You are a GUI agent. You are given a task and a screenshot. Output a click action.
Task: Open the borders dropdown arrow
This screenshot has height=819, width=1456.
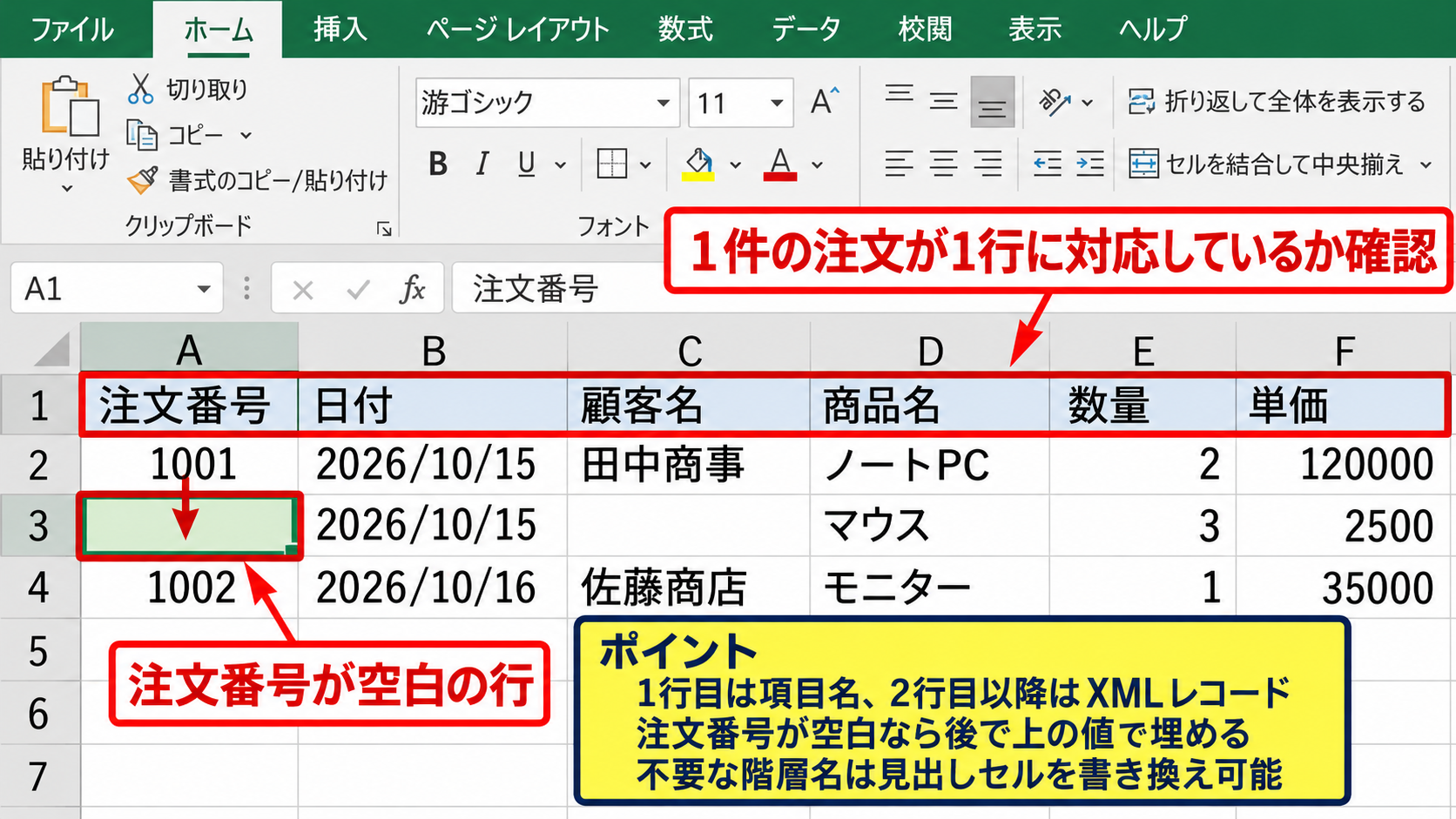tap(645, 164)
